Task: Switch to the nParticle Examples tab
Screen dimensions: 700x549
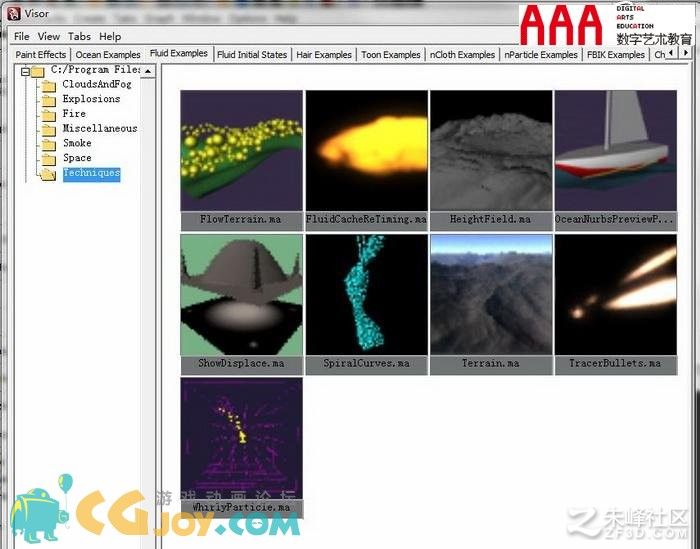Action: (x=541, y=54)
